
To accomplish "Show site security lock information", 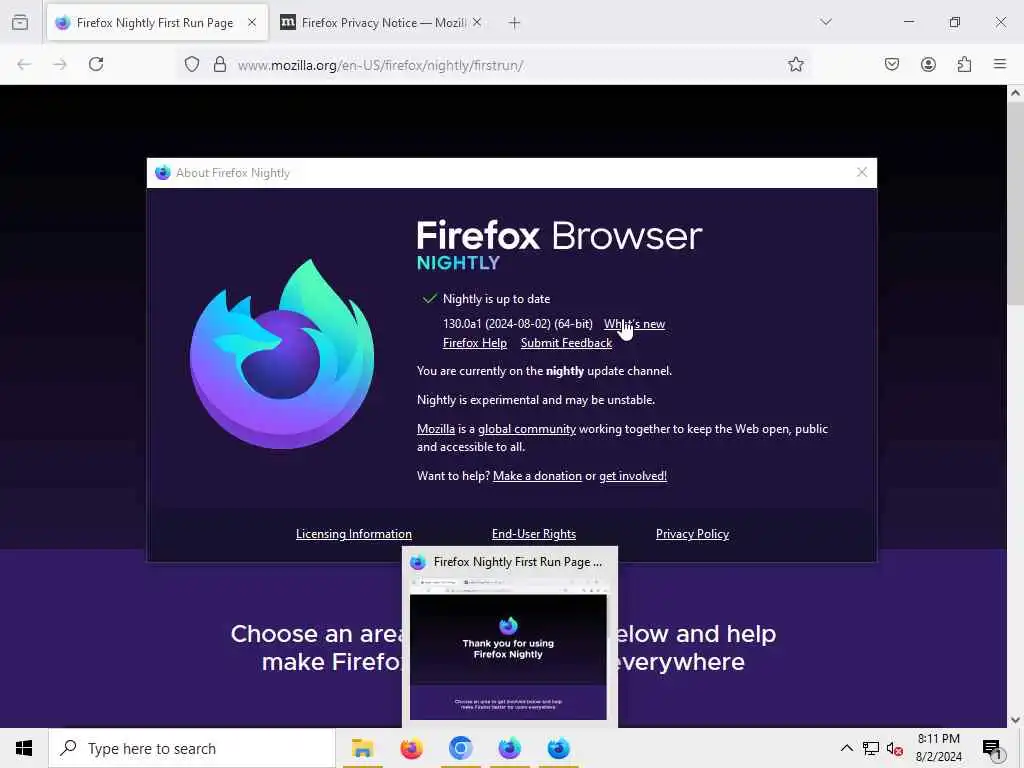I will tap(220, 65).
